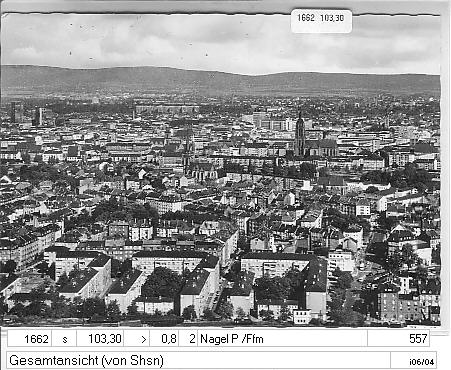
Task: Select the 0,8 value field
Action: pos(164,339)
